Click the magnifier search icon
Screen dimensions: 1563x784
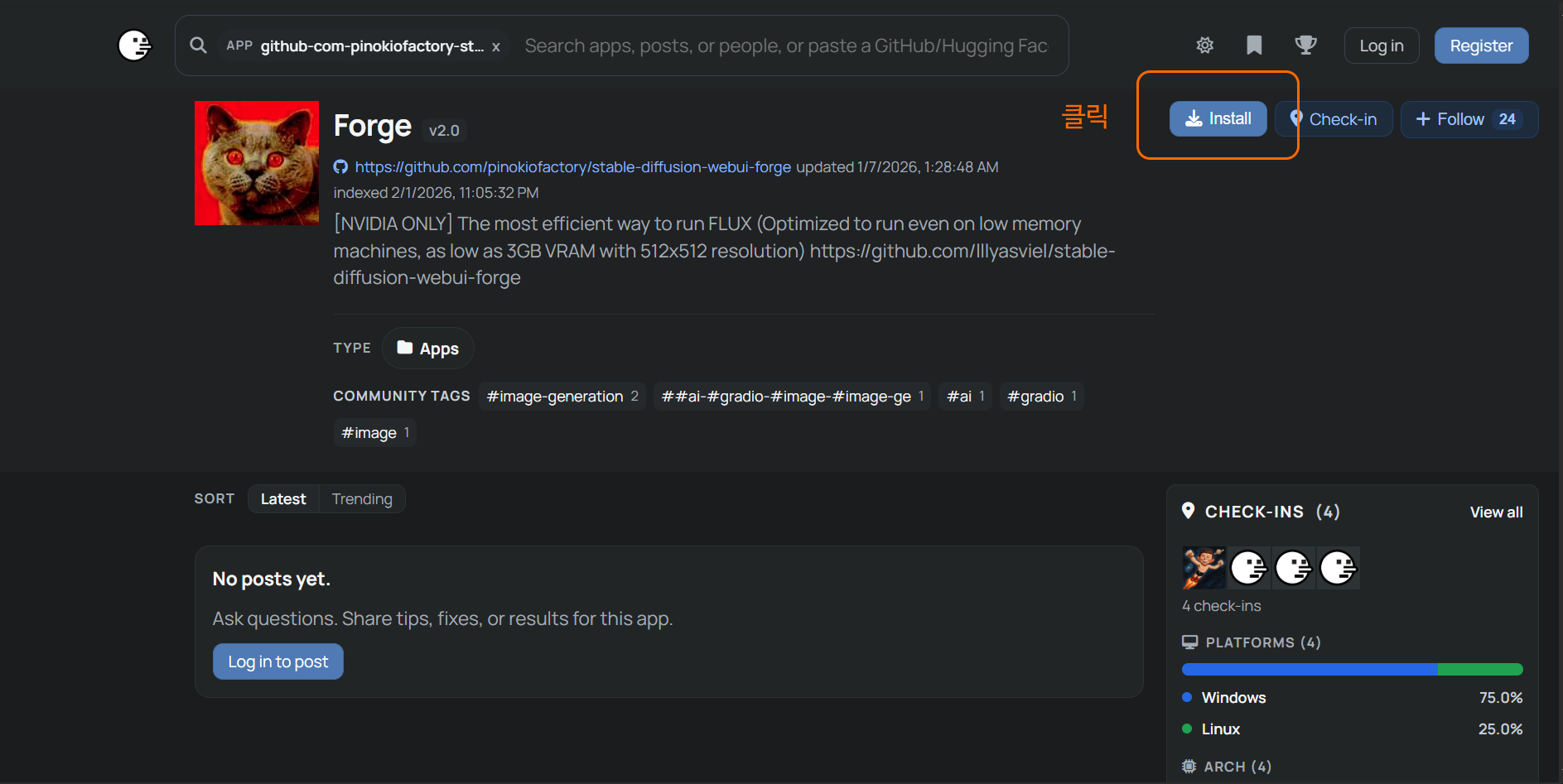(198, 46)
